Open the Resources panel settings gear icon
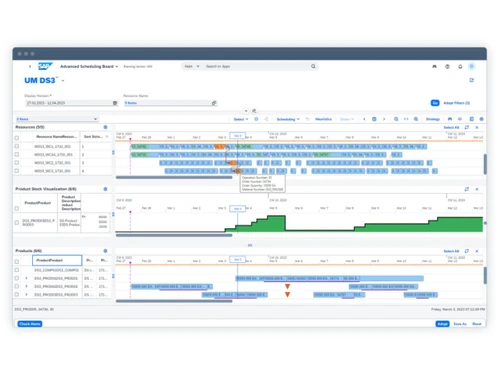500x375 pixels. [105, 127]
